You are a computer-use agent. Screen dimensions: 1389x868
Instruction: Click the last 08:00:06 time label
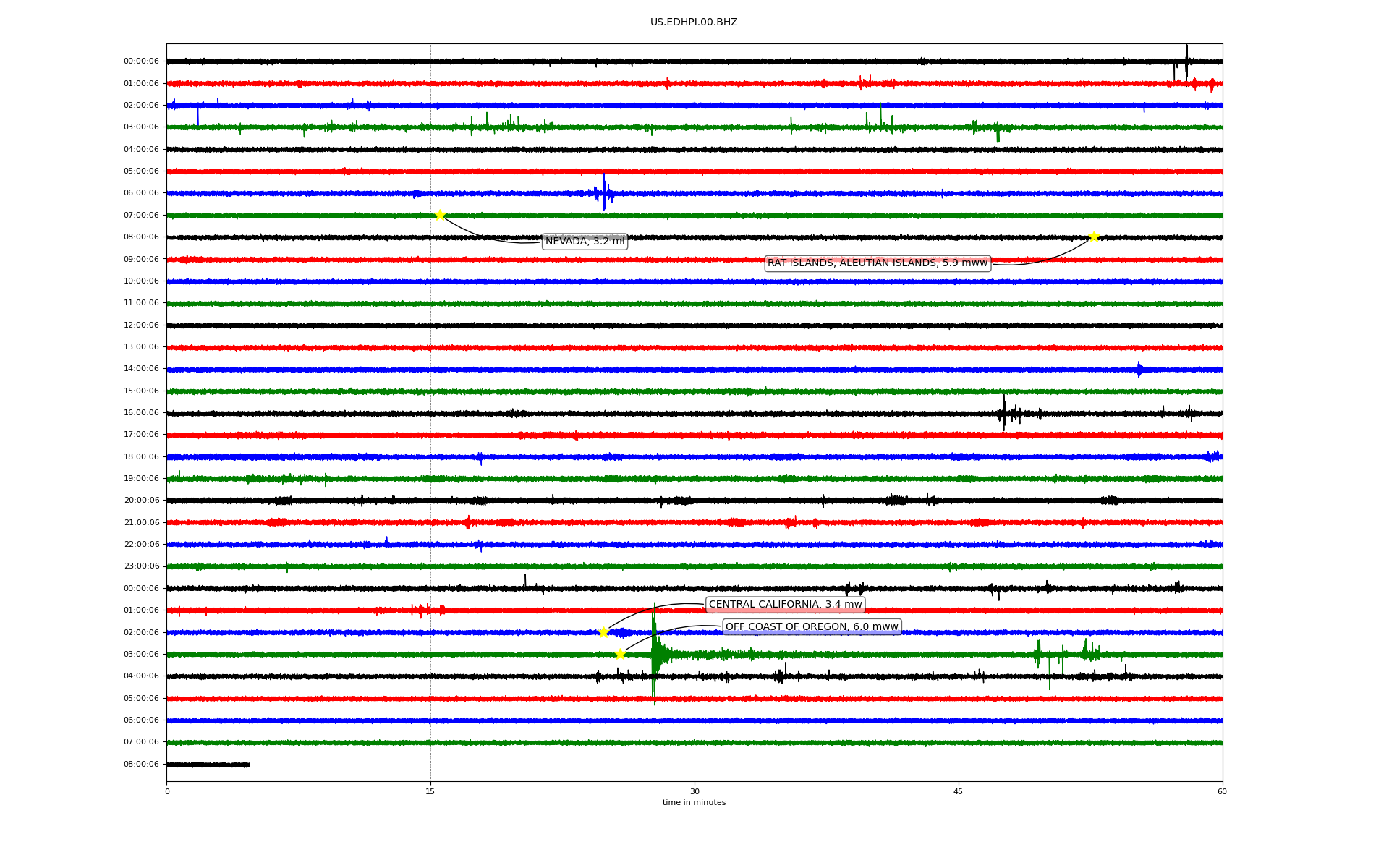pyautogui.click(x=141, y=764)
